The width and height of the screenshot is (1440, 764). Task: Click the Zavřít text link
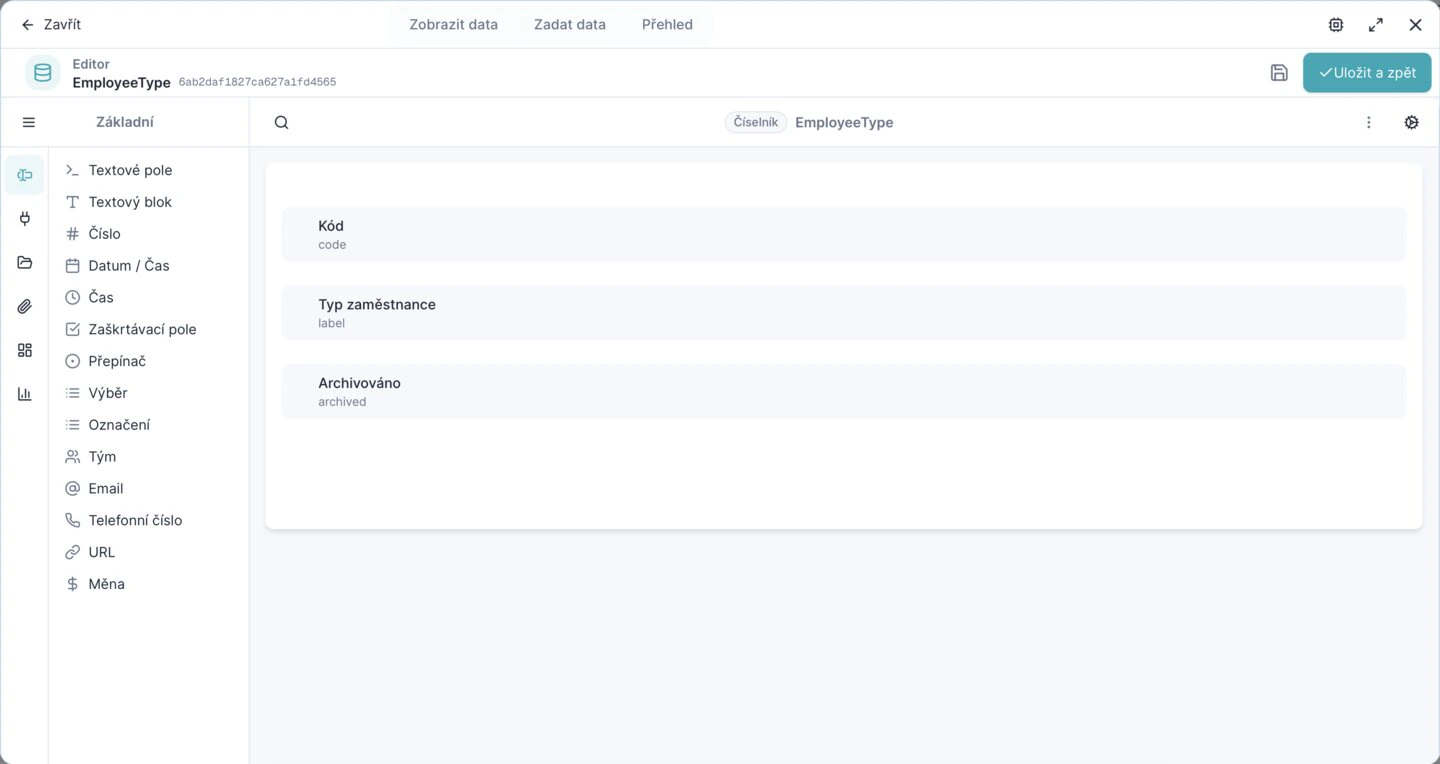(x=62, y=24)
